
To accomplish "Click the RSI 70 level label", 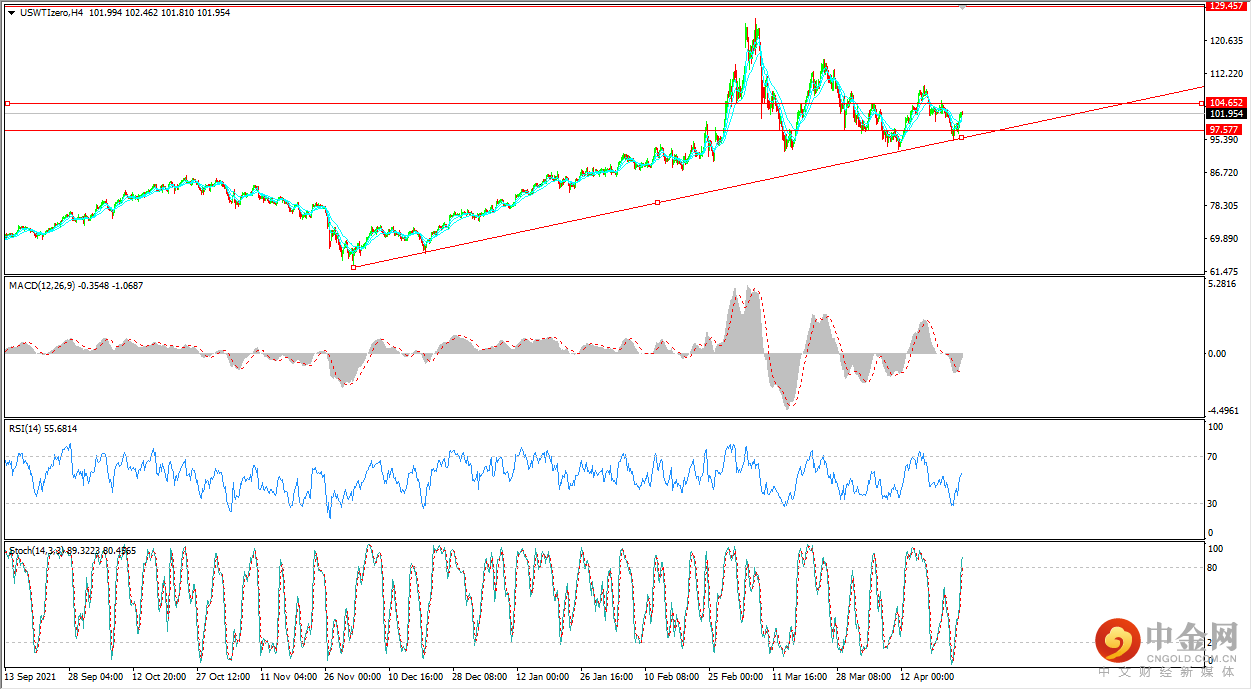I will [x=1214, y=457].
